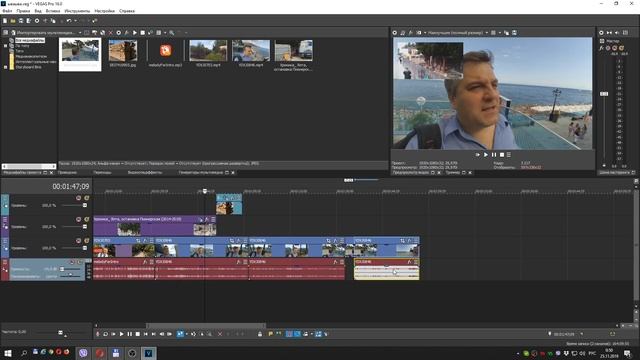Click the audio track volume slider
This screenshot has height=360, width=640.
click(x=62, y=269)
